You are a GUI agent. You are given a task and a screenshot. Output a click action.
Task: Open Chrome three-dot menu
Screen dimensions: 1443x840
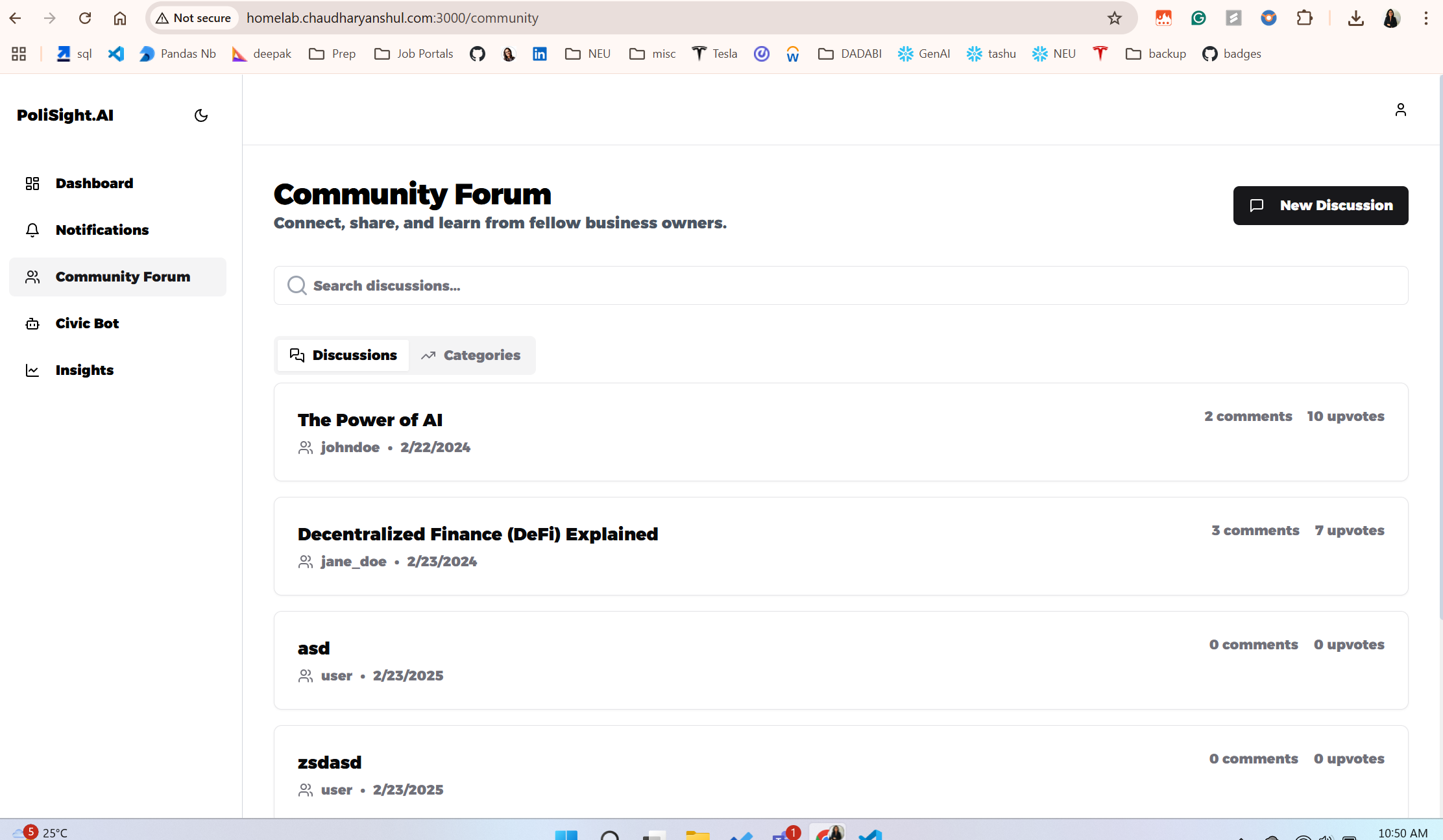pos(1425,18)
